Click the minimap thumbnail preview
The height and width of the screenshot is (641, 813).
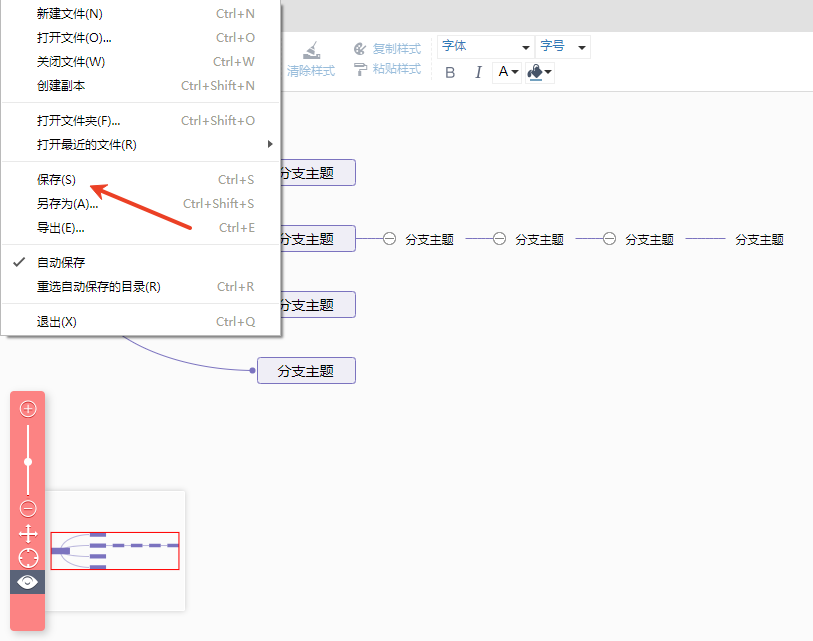(115, 551)
